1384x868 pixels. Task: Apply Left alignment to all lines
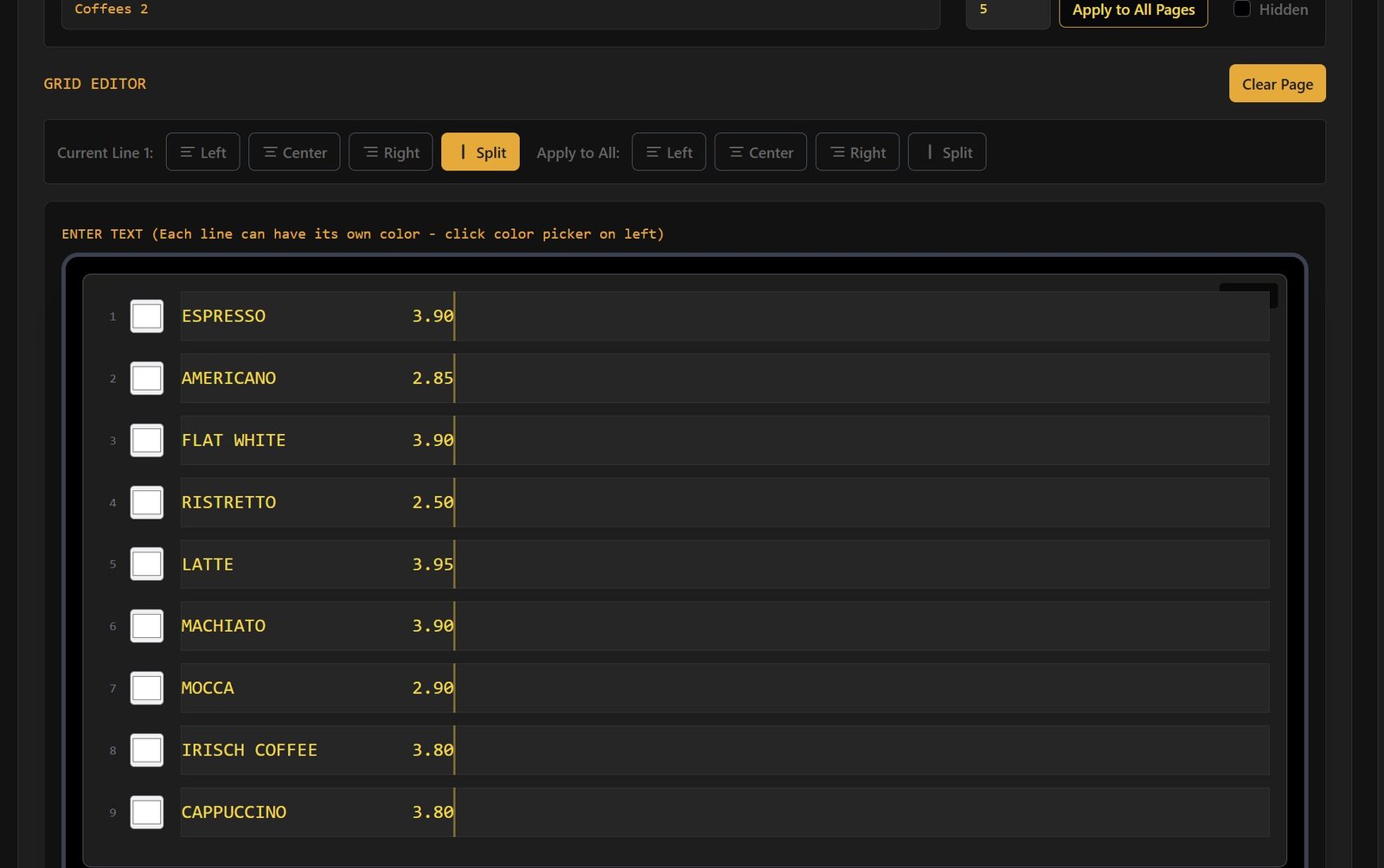click(x=669, y=152)
